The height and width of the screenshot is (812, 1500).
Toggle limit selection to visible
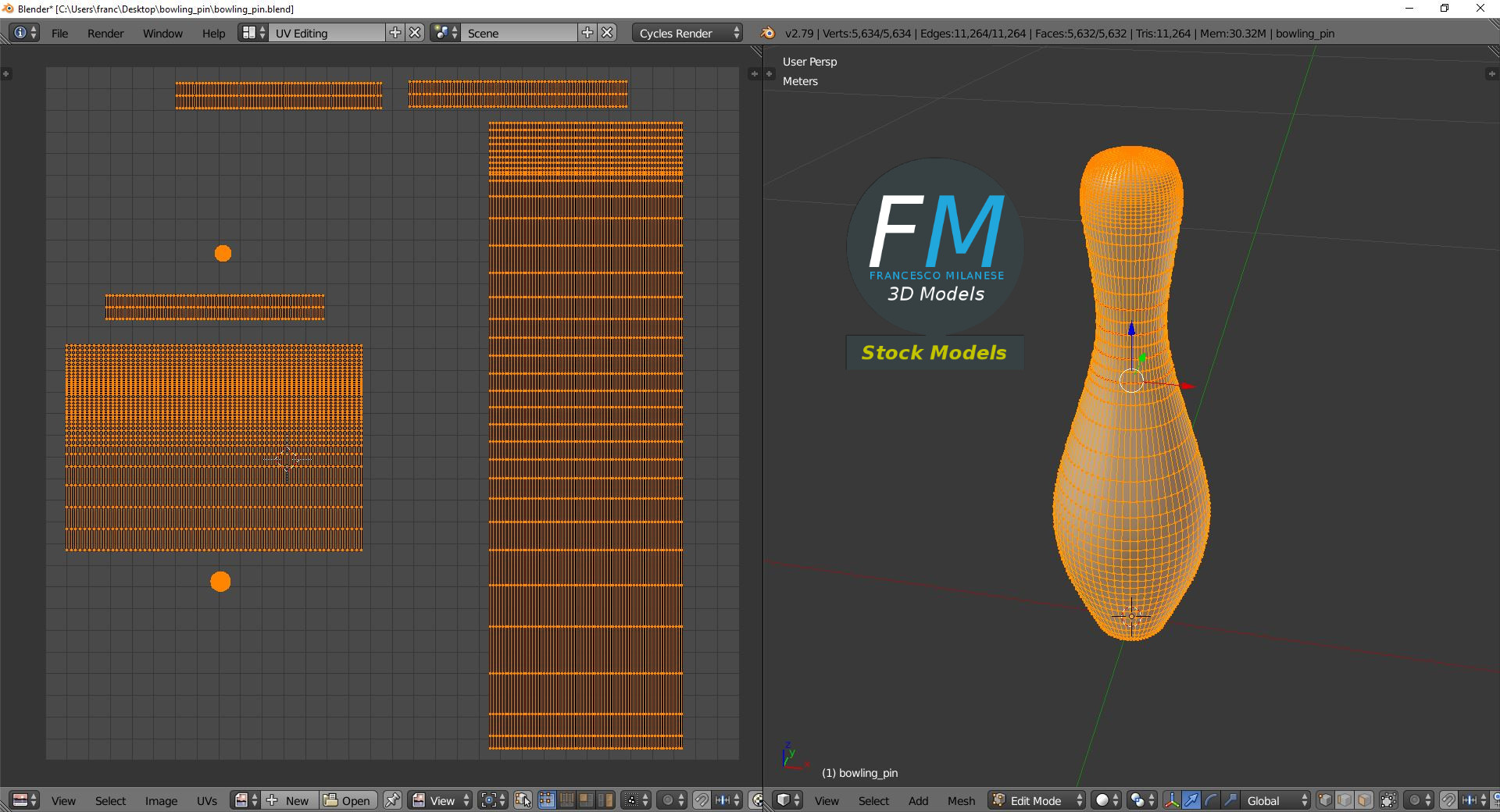[x=1388, y=800]
